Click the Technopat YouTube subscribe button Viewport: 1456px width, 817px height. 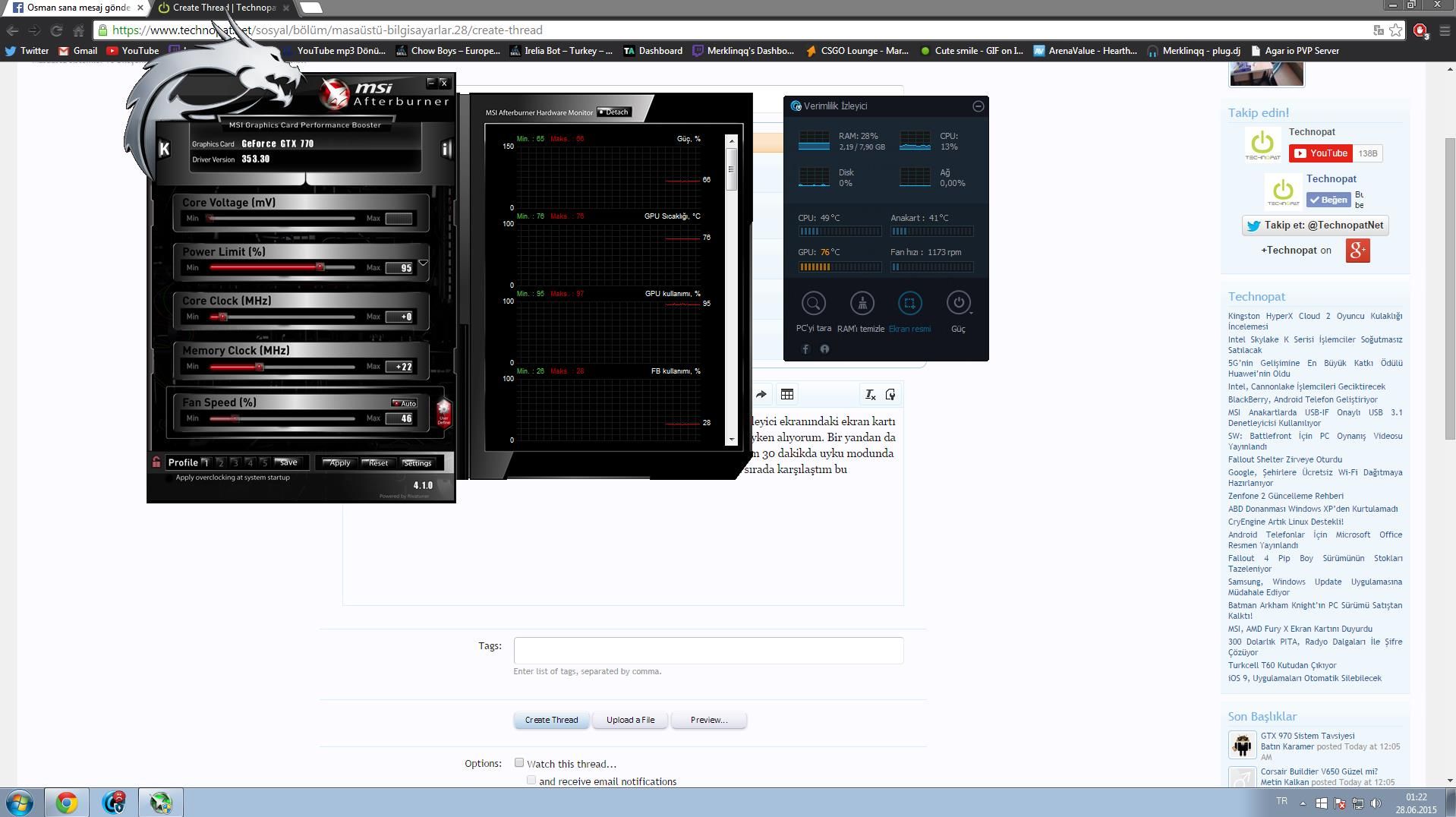tap(1320, 153)
